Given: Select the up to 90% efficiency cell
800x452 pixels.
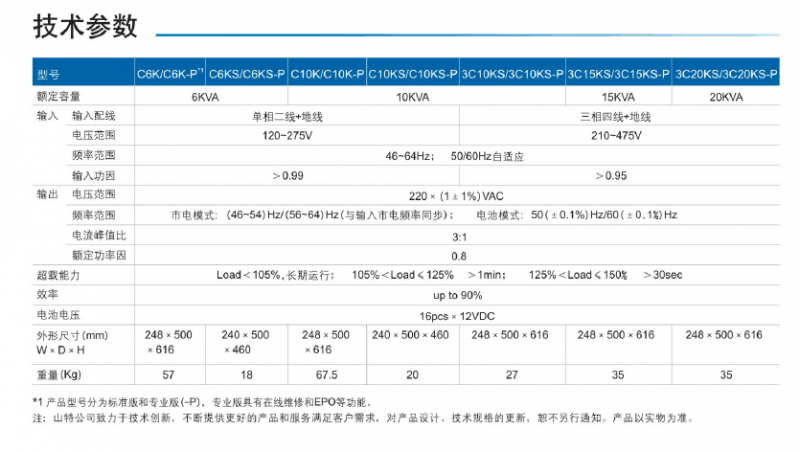Looking at the screenshot, I should pos(457,294).
